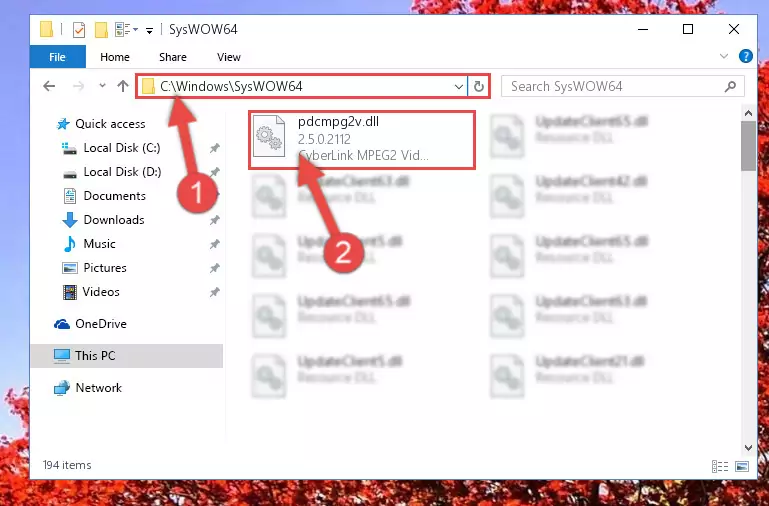Switch to details view layout icon

point(720,466)
